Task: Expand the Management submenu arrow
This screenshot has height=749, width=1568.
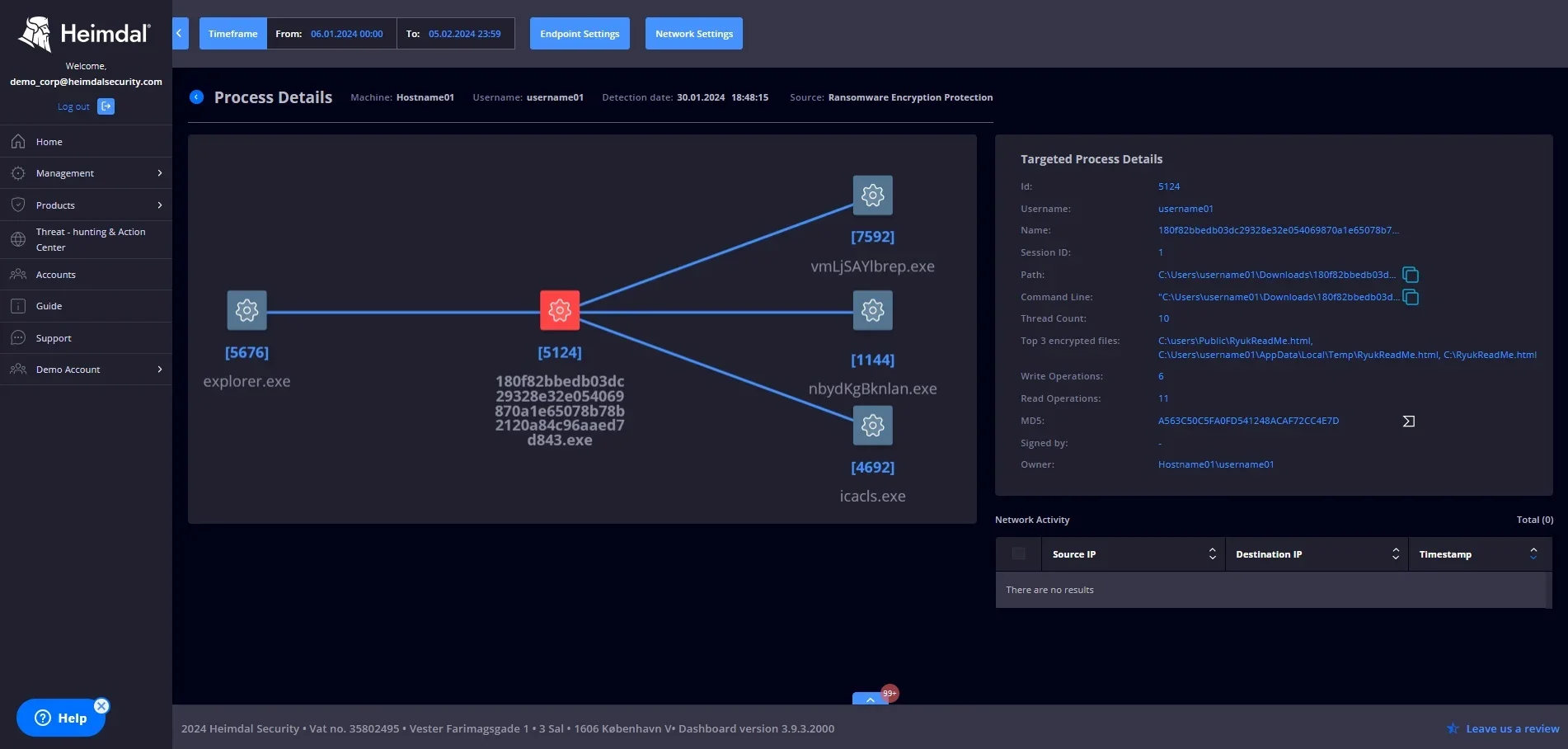Action: click(x=160, y=173)
